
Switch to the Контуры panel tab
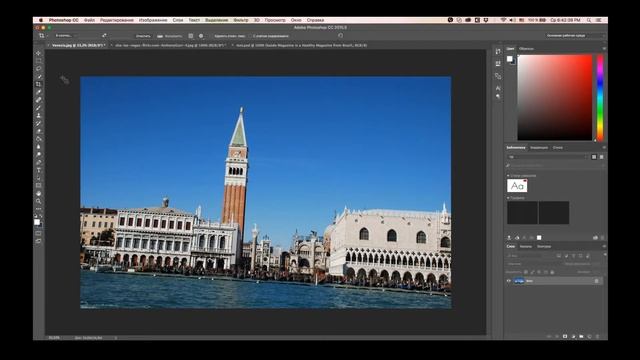(x=544, y=247)
